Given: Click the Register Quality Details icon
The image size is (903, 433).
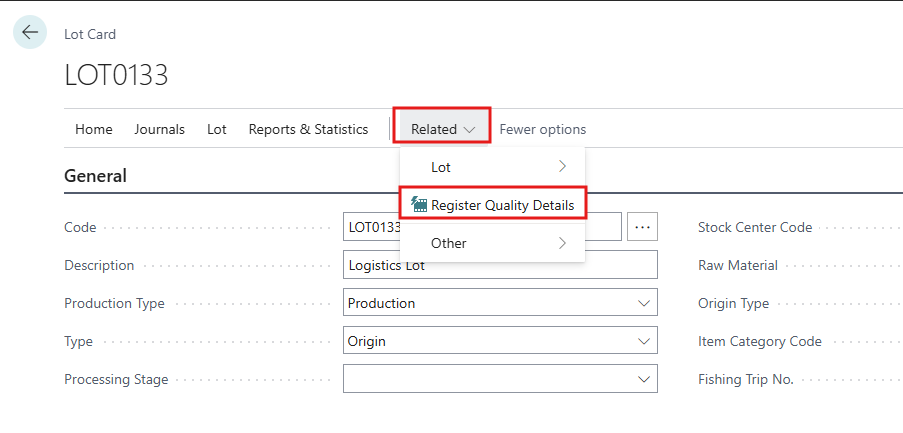Looking at the screenshot, I should coord(419,204).
